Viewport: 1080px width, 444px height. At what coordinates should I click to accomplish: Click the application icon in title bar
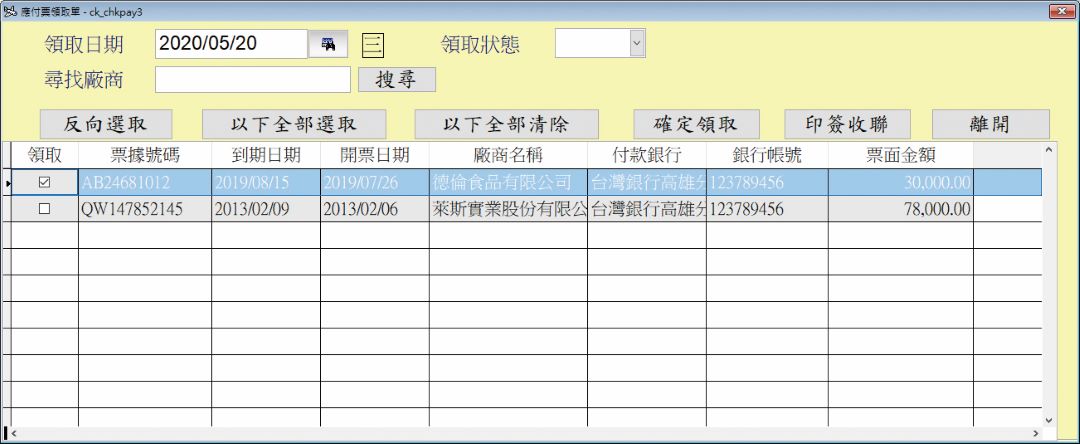9,12
